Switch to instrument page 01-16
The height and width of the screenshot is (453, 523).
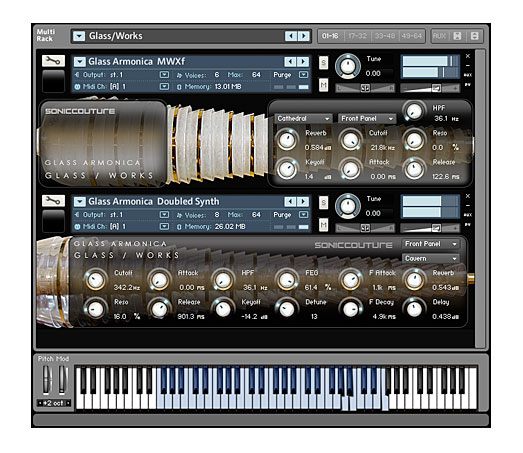(330, 36)
